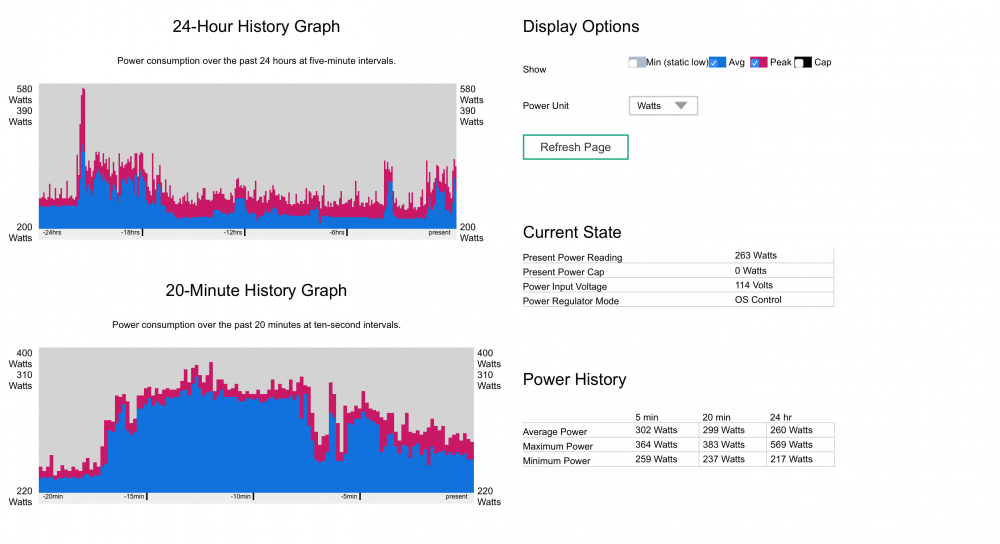1000x544 pixels.
Task: Click the 20 min column header
Action: click(x=716, y=418)
